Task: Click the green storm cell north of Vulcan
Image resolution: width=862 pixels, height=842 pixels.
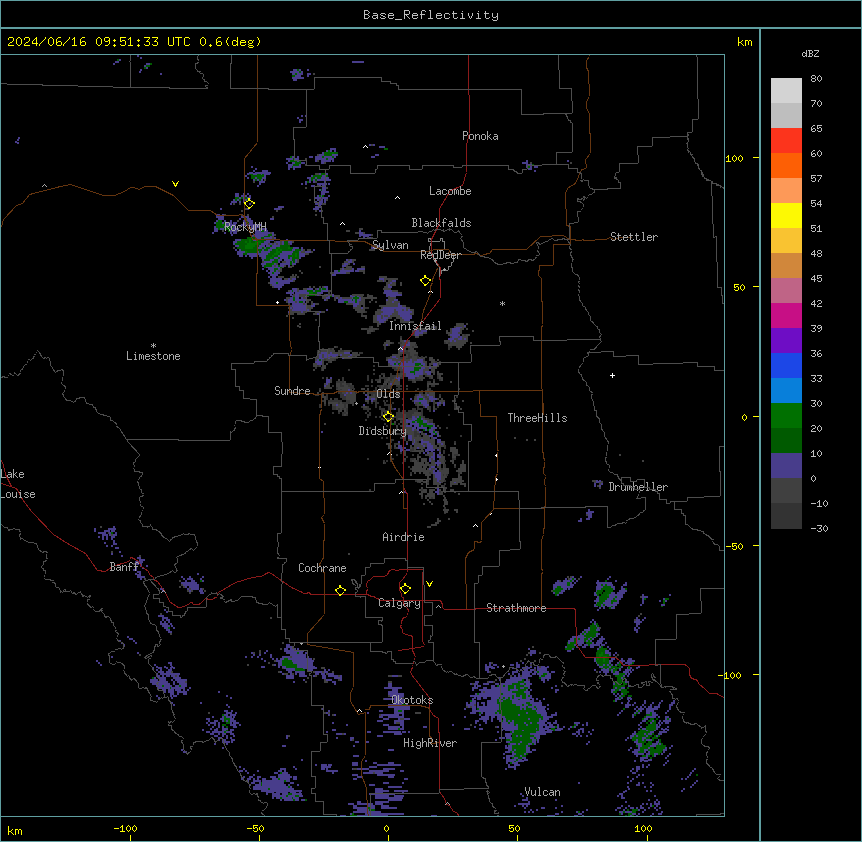Action: (518, 719)
